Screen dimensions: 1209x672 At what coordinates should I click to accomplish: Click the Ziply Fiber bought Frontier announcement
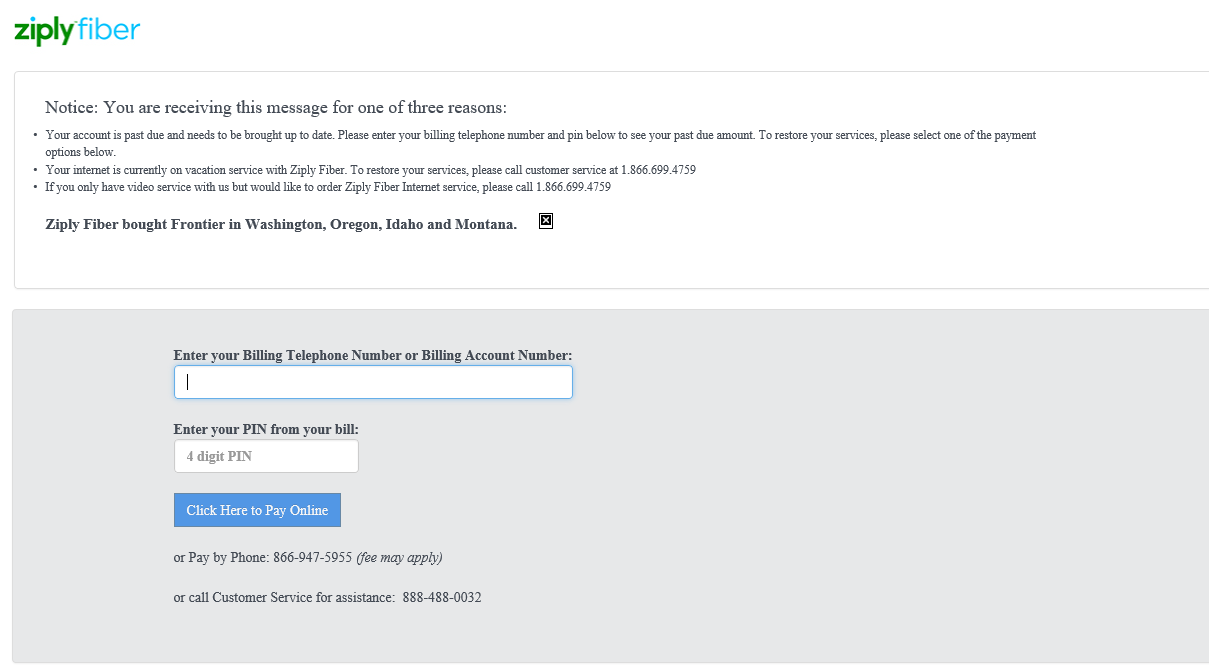point(281,225)
